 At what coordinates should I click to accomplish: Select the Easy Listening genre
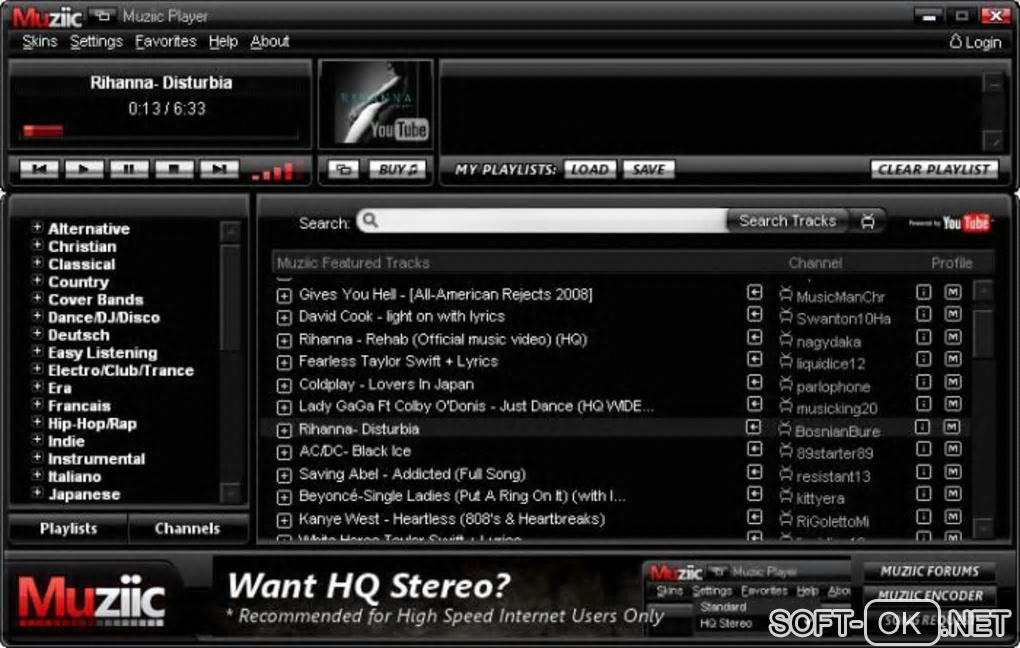[x=102, y=353]
